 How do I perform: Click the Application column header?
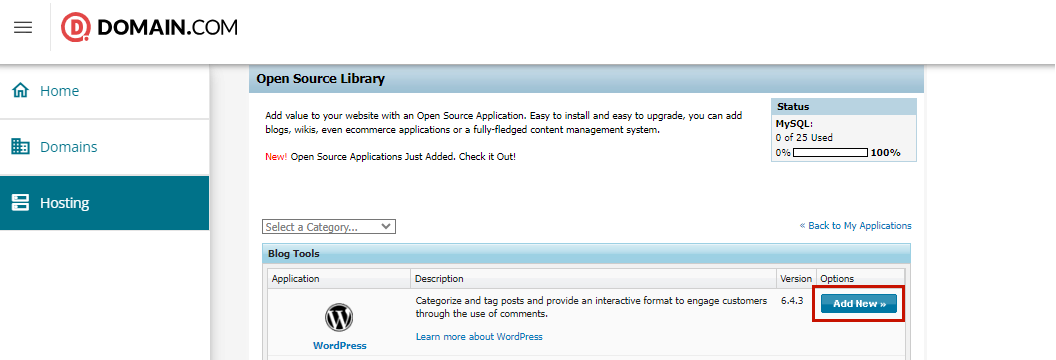[296, 279]
